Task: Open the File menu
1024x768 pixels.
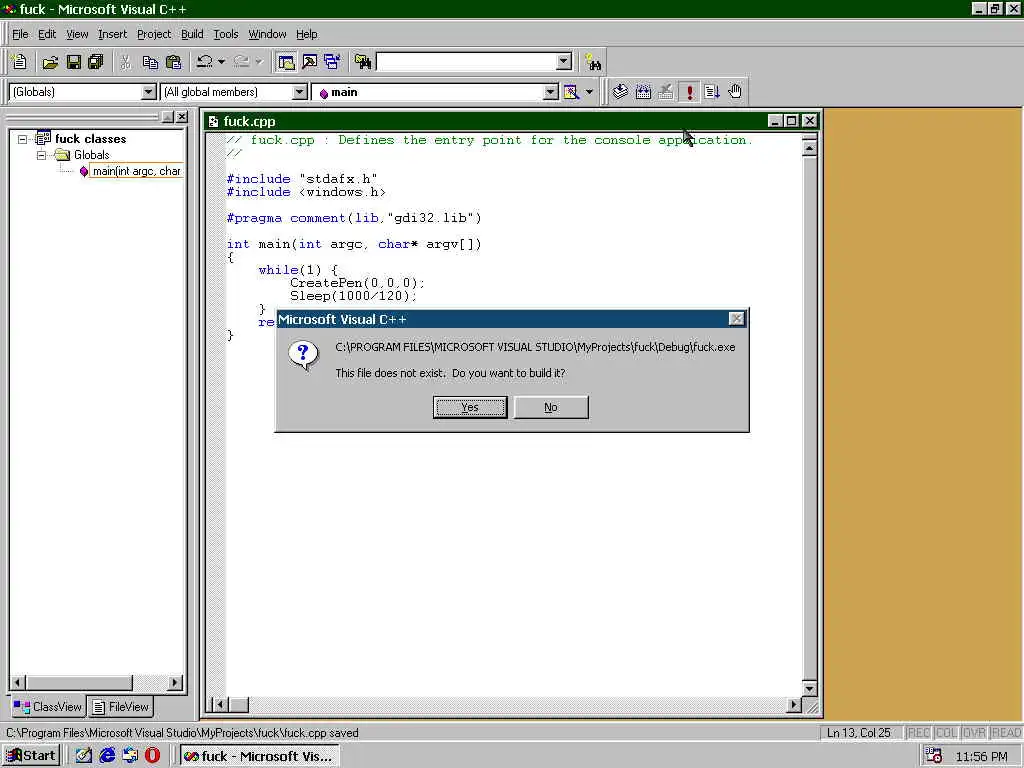Action: [20, 34]
